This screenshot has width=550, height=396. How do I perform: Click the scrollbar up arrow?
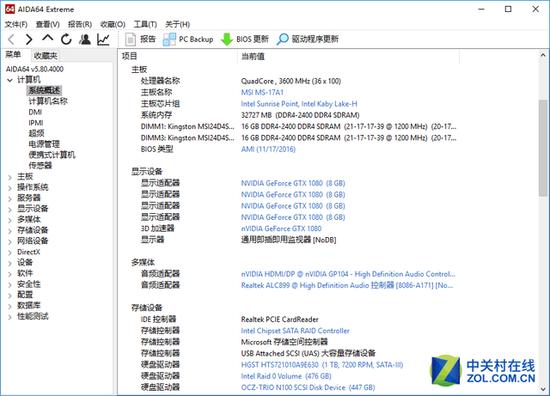point(543,55)
